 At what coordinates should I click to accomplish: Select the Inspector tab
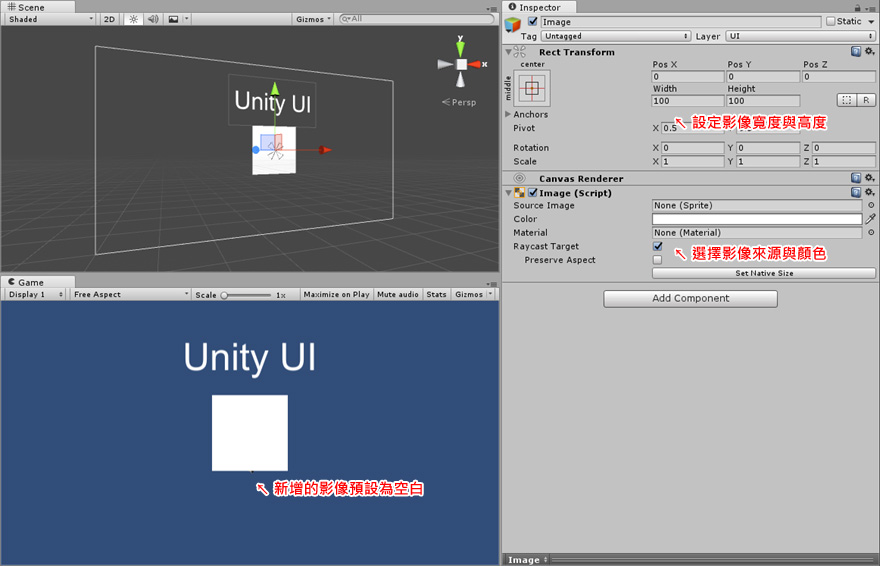click(538, 7)
